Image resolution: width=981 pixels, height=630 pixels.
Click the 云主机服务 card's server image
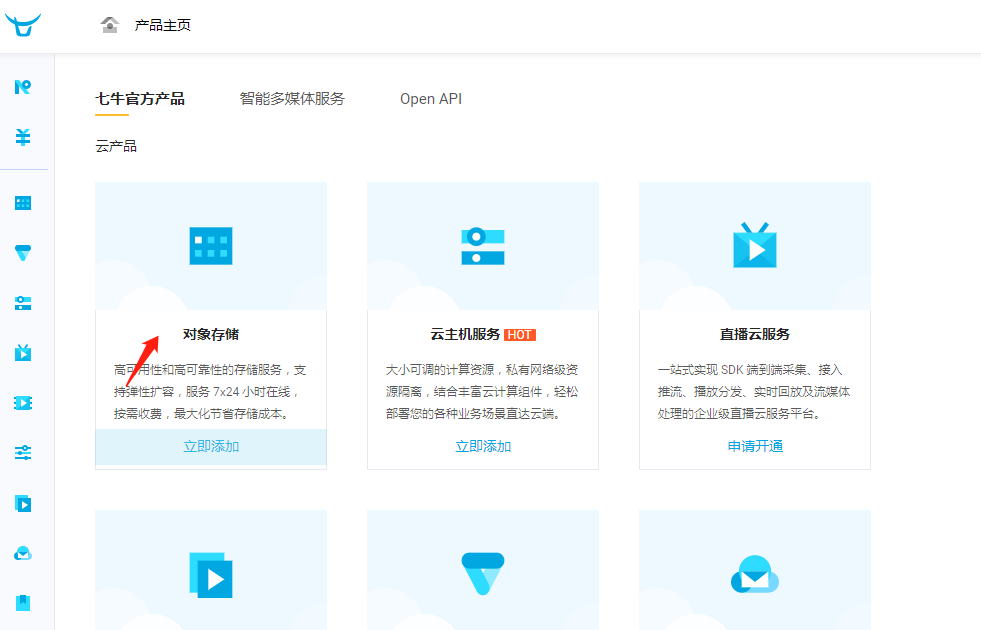coord(483,246)
